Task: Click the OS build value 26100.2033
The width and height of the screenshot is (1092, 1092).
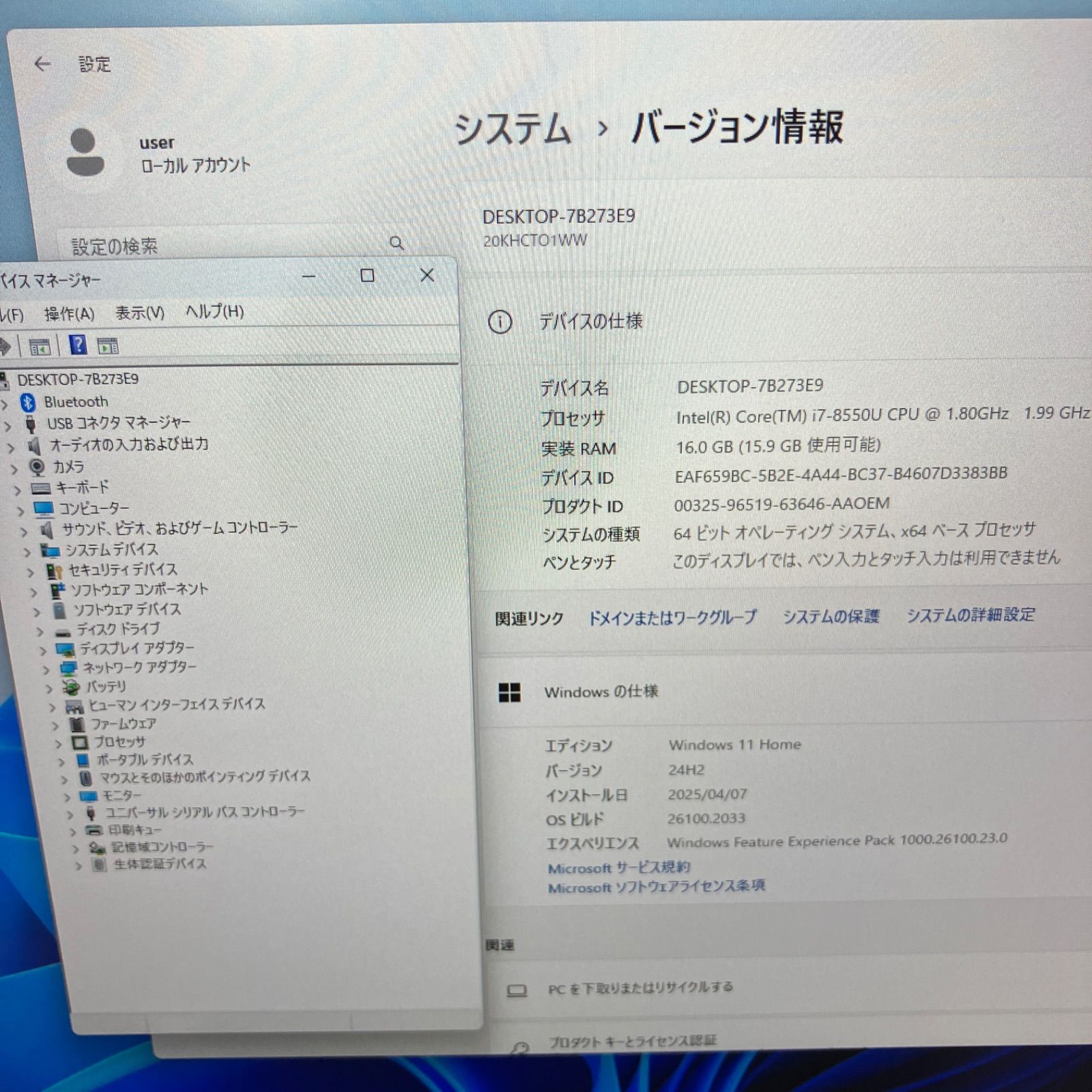Action: [706, 818]
